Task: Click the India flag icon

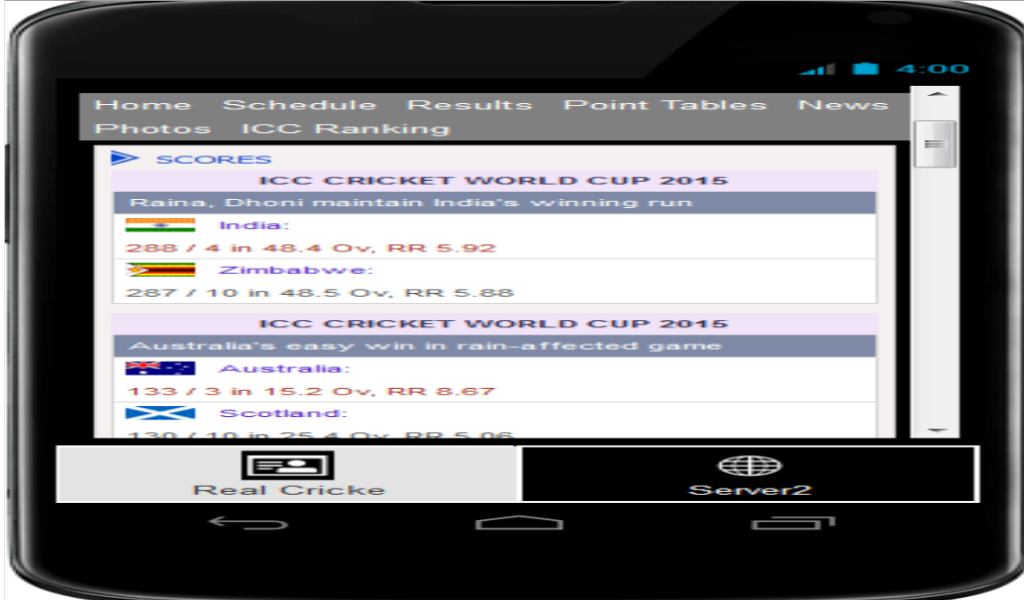Action: tap(160, 225)
